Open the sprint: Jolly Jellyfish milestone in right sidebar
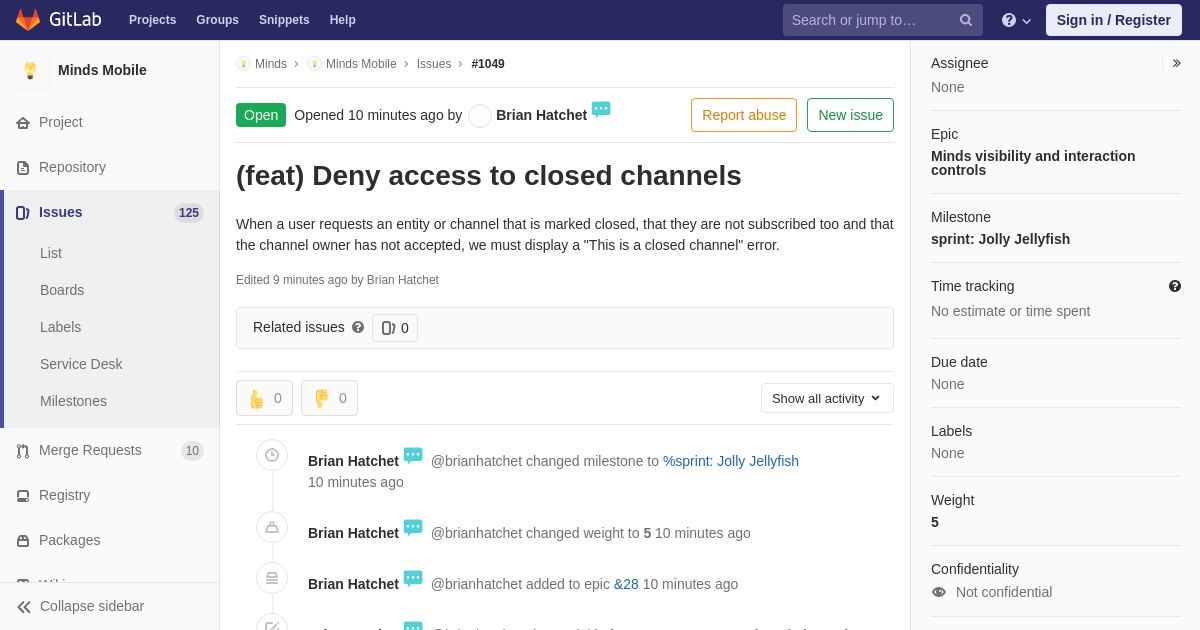The width and height of the screenshot is (1200, 630). tap(1000, 239)
